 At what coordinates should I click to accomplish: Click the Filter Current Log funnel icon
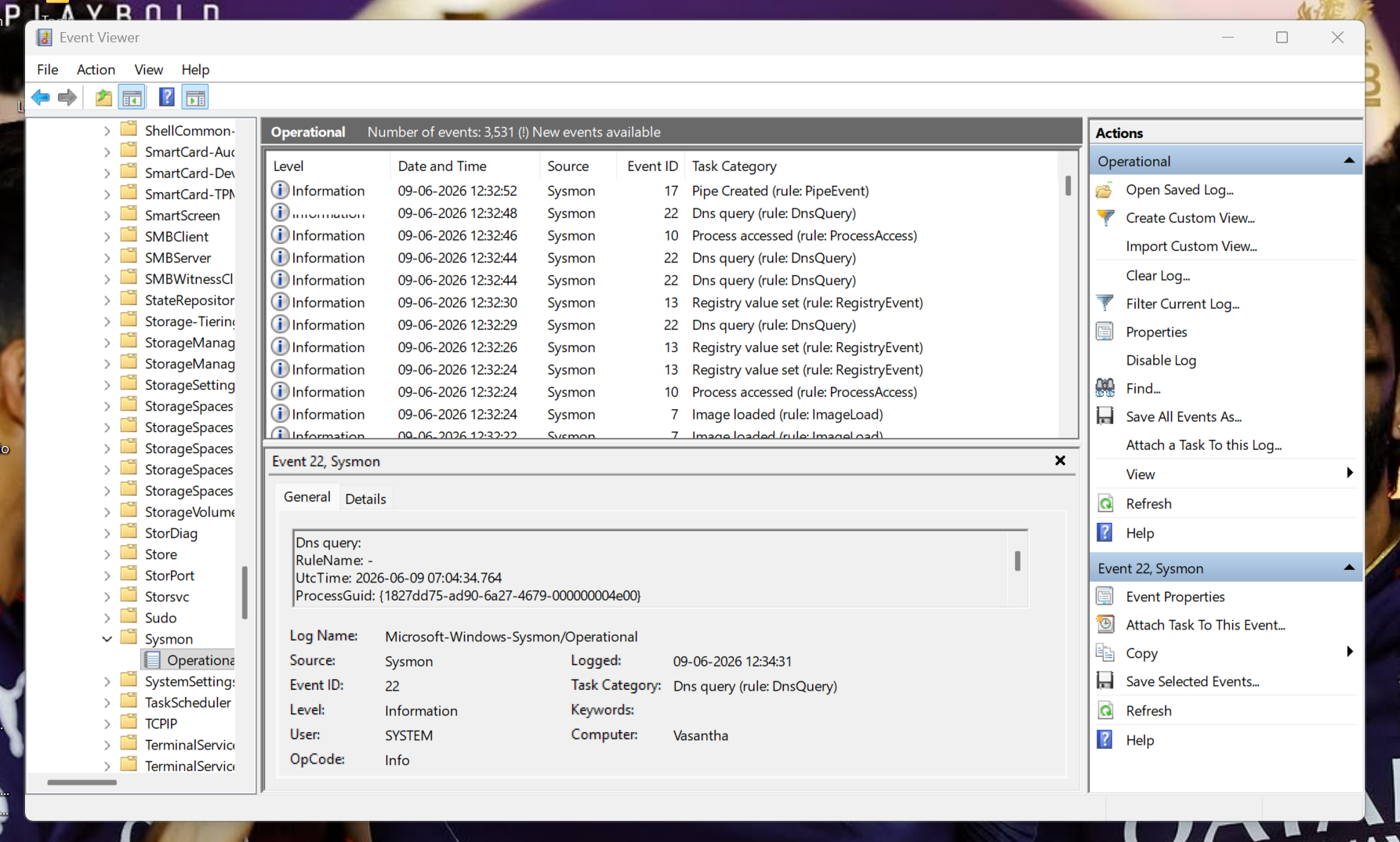click(1105, 303)
